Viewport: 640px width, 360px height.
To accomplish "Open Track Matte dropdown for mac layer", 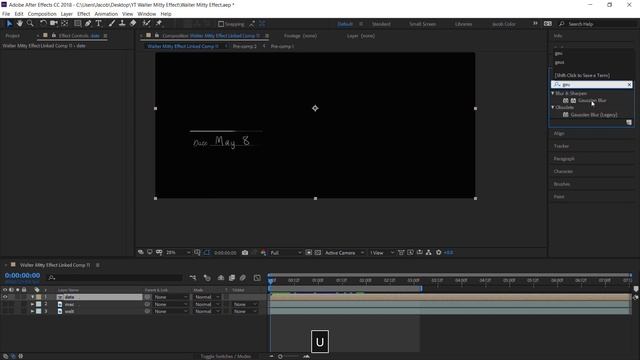I will coord(244,304).
